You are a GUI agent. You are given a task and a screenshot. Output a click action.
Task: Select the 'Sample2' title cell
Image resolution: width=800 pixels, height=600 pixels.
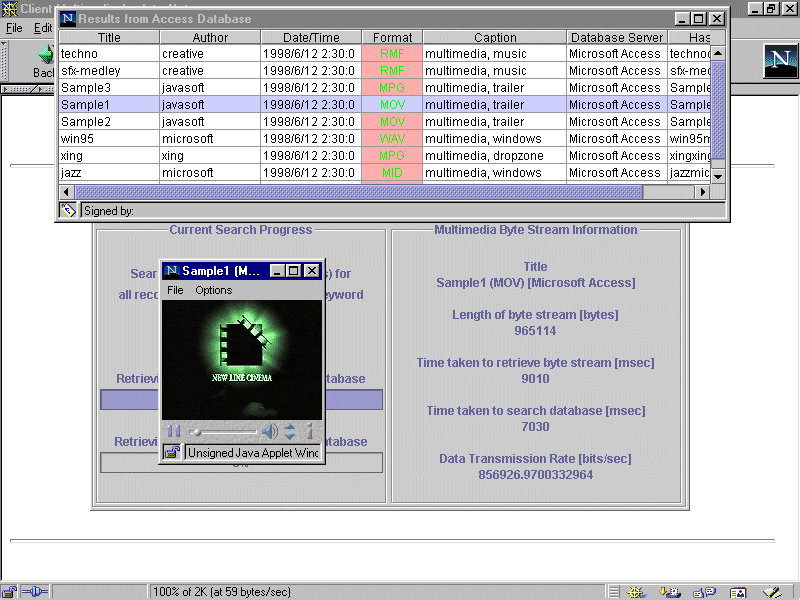109,121
